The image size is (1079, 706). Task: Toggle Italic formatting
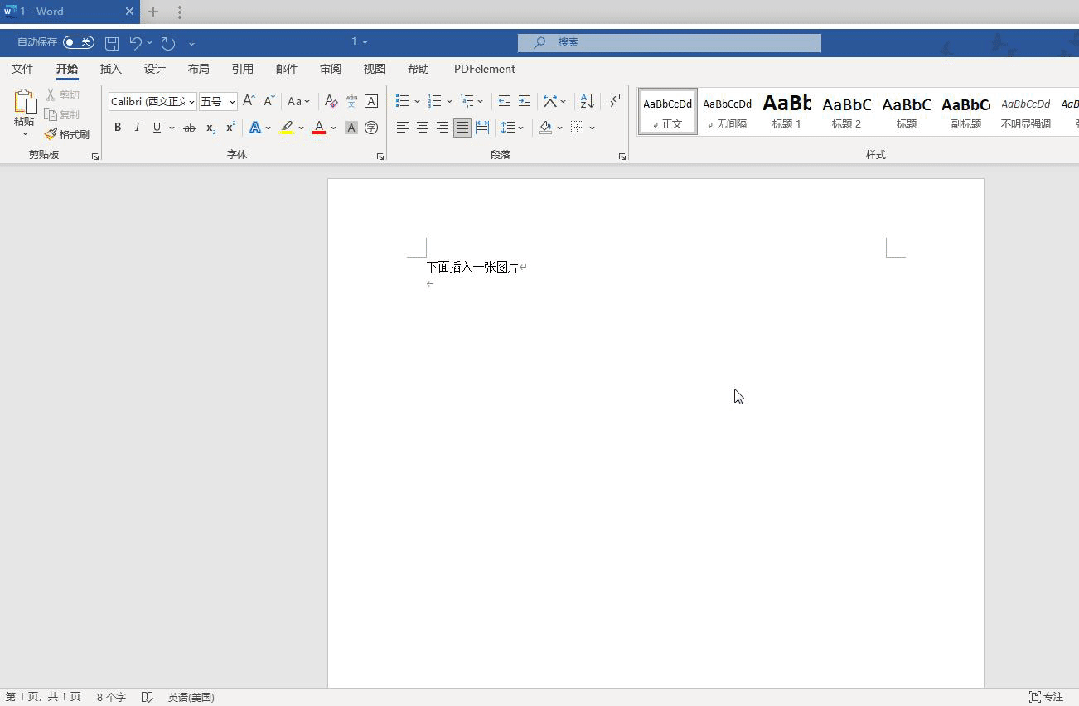pos(137,128)
